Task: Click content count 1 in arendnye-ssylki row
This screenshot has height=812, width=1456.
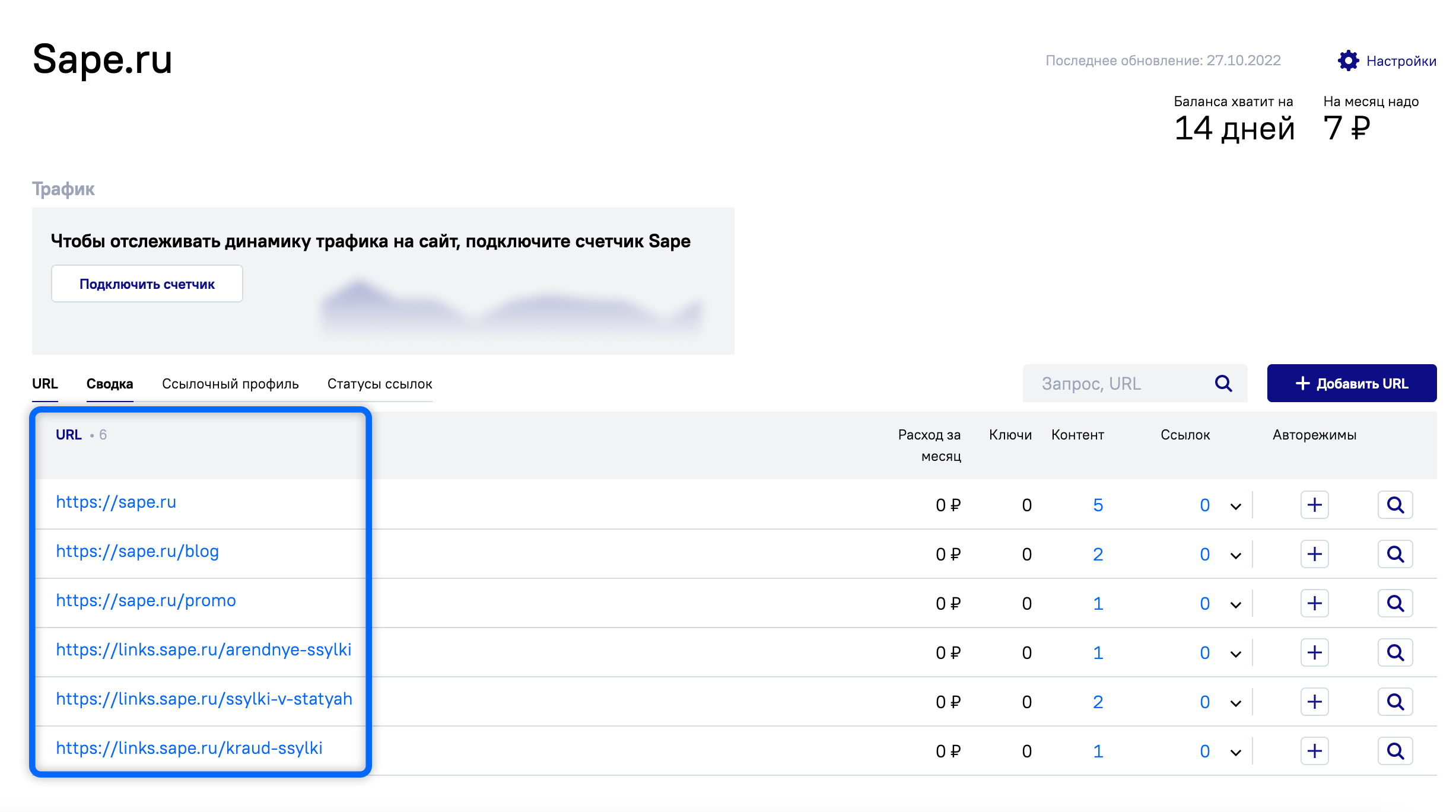Action: pos(1098,652)
